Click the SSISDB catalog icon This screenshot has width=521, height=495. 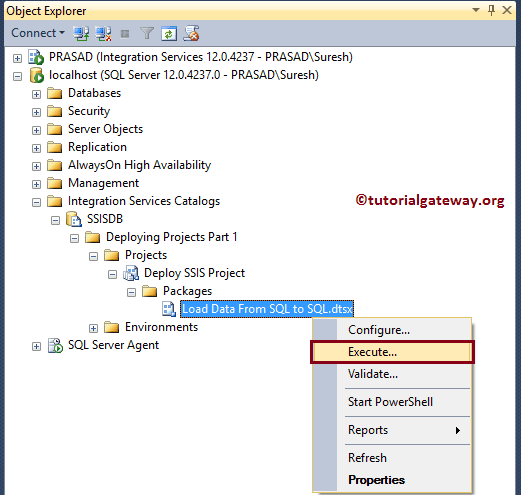pos(74,219)
